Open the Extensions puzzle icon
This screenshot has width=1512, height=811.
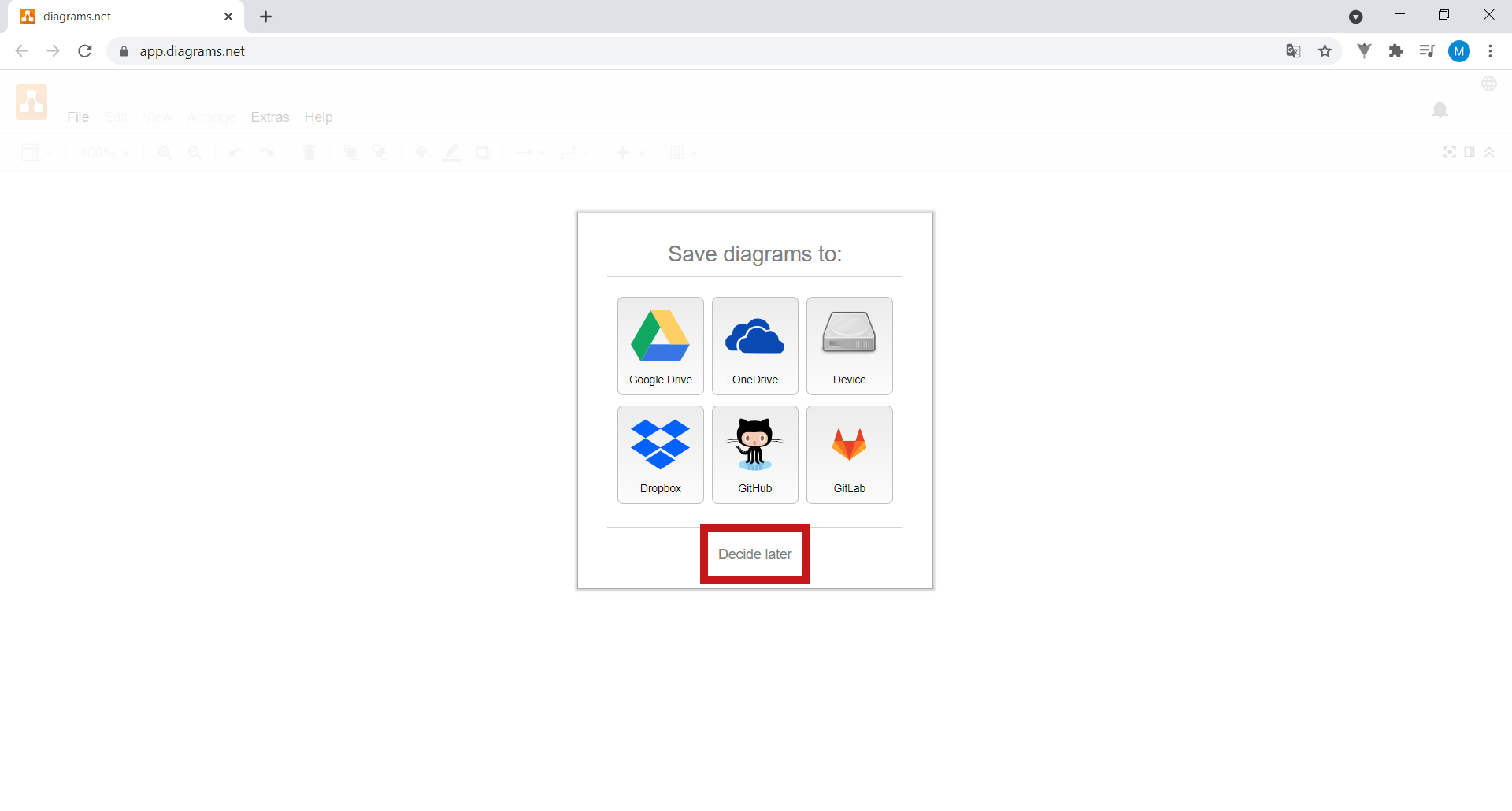[x=1395, y=51]
